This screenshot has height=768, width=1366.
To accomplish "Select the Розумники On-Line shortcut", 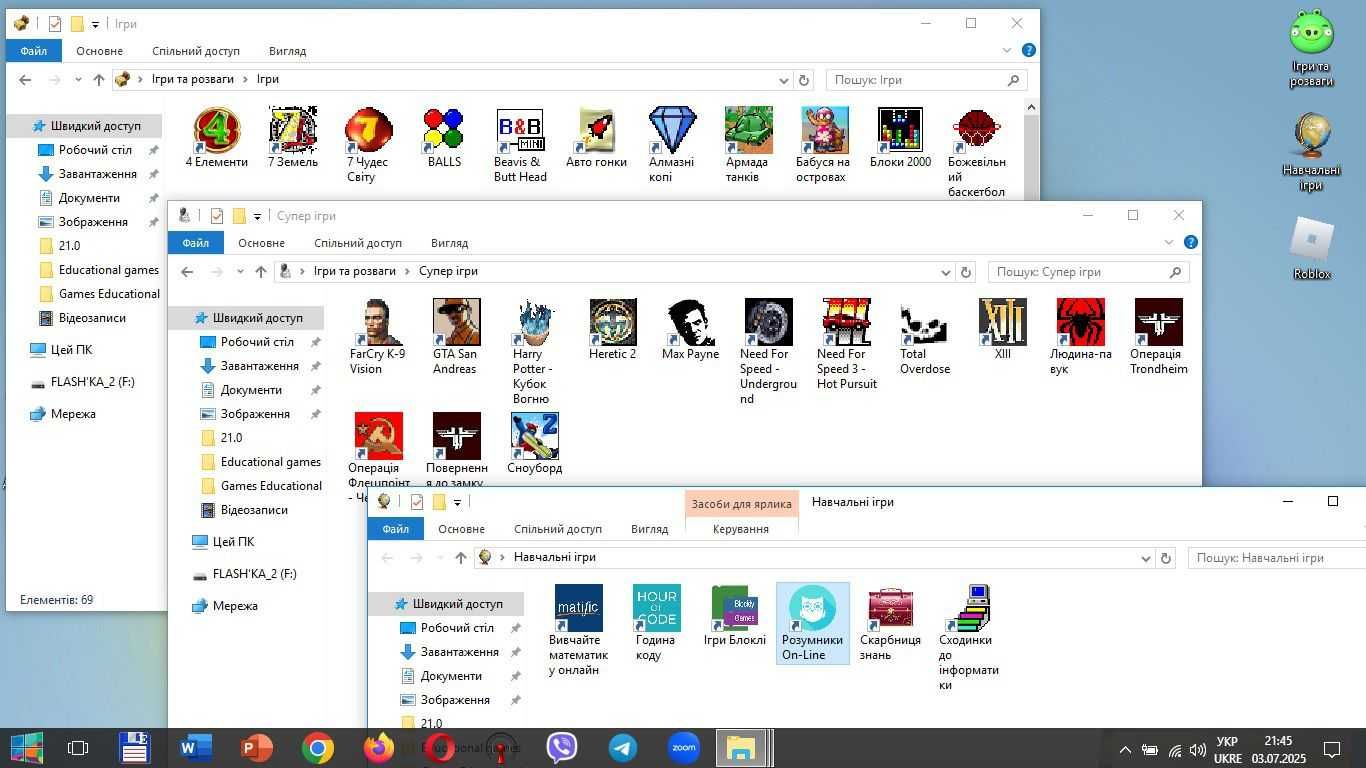I will click(x=812, y=624).
